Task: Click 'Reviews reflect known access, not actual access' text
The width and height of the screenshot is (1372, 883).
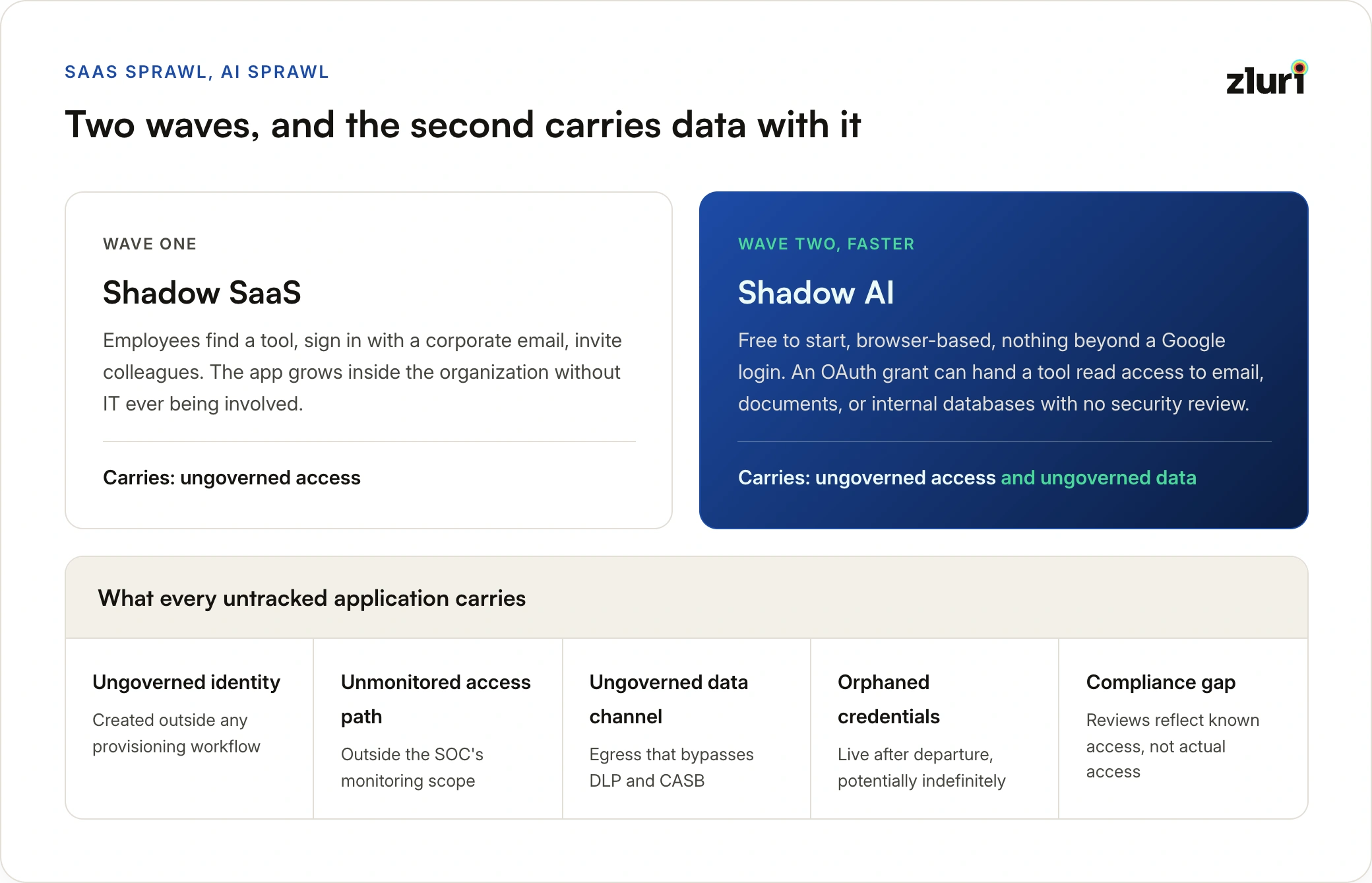Action: click(1173, 746)
